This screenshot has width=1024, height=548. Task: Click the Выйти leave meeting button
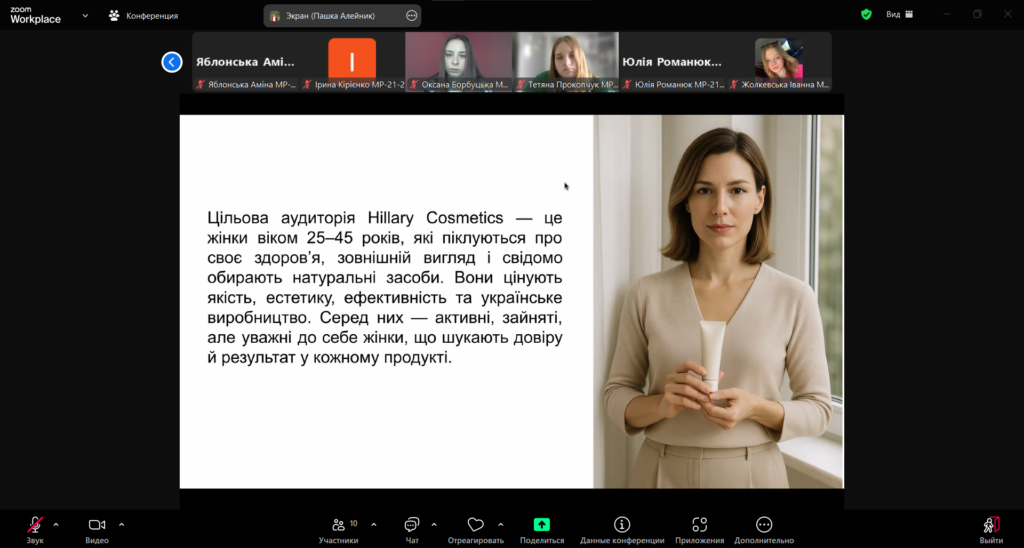[x=991, y=530]
